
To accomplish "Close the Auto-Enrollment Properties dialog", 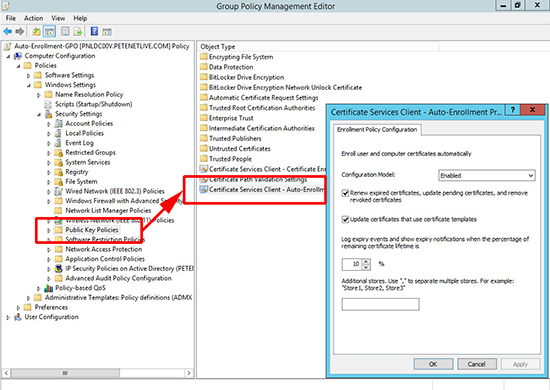I will click(532, 110).
